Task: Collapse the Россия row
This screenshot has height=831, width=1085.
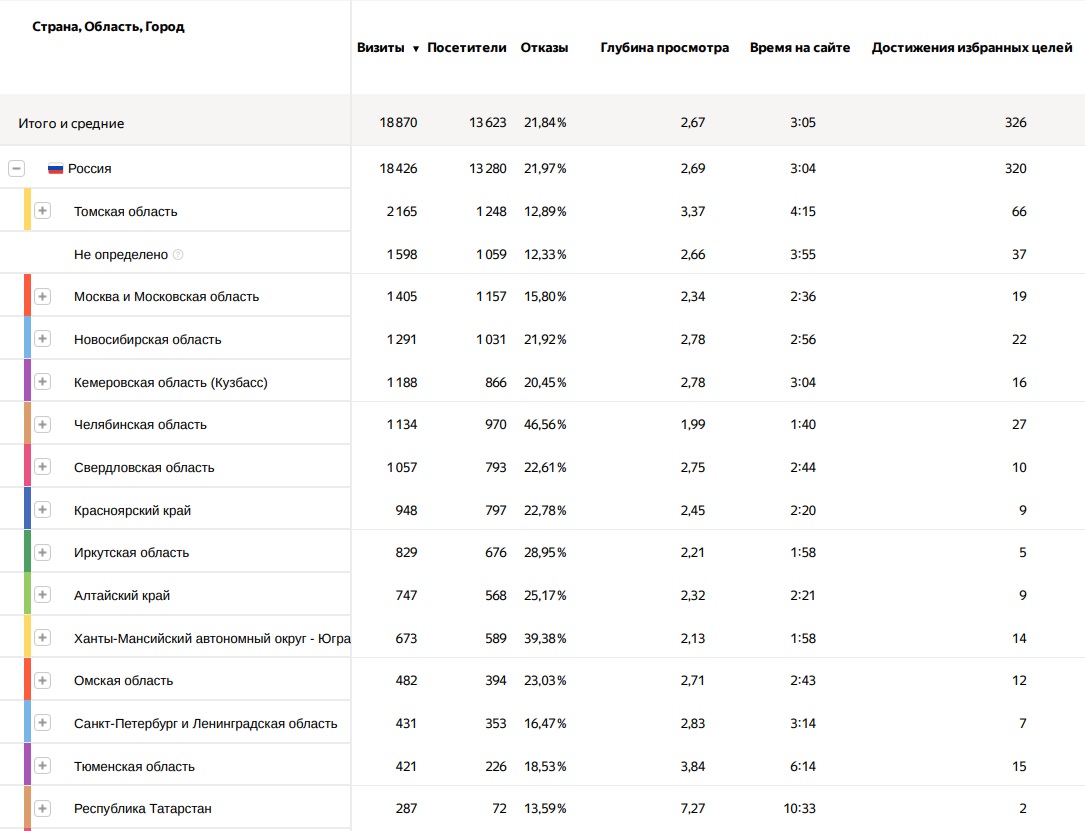Action: pyautogui.click(x=16, y=169)
